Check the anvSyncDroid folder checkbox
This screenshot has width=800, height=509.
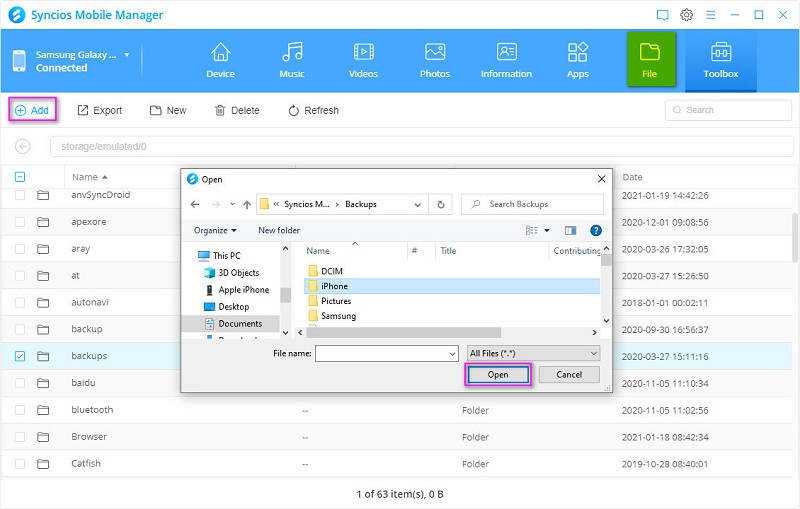pyautogui.click(x=20, y=195)
